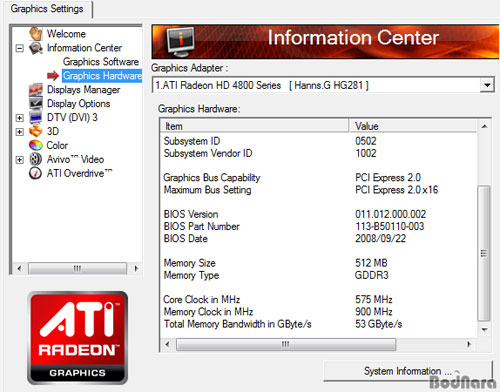Image resolution: width=500 pixels, height=392 pixels.
Task: Click the Information Center magnifier icon
Action: (36, 48)
